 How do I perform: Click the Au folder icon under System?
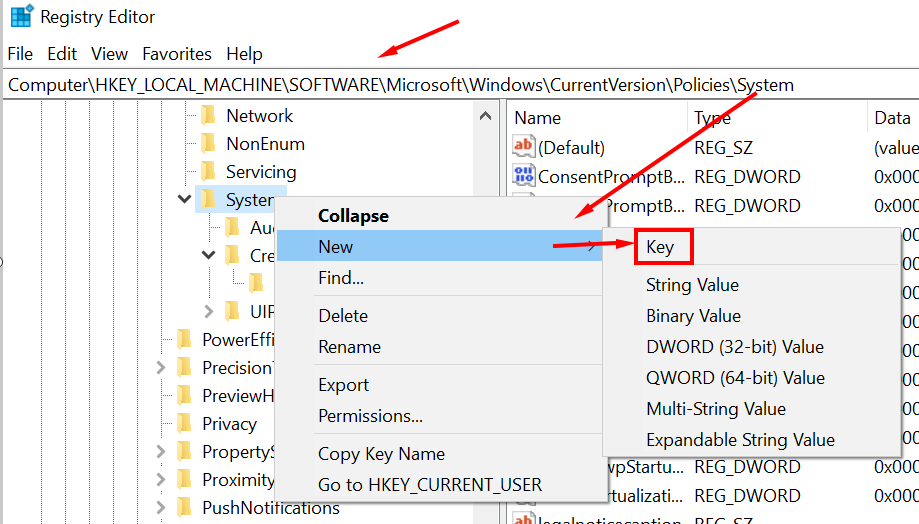click(x=233, y=227)
